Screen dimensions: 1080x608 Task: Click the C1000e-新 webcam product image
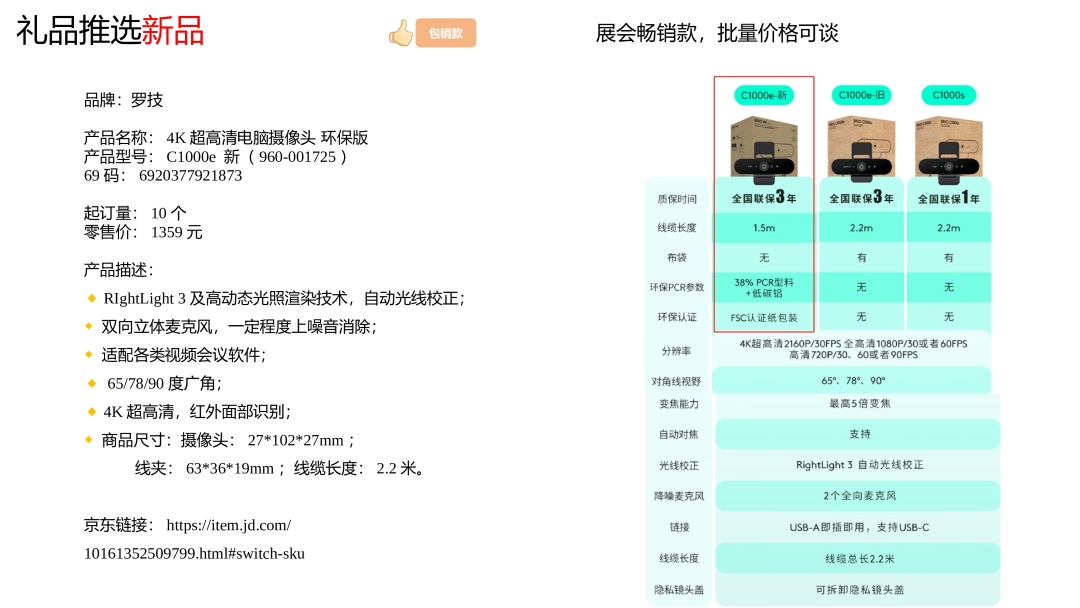coord(764,148)
